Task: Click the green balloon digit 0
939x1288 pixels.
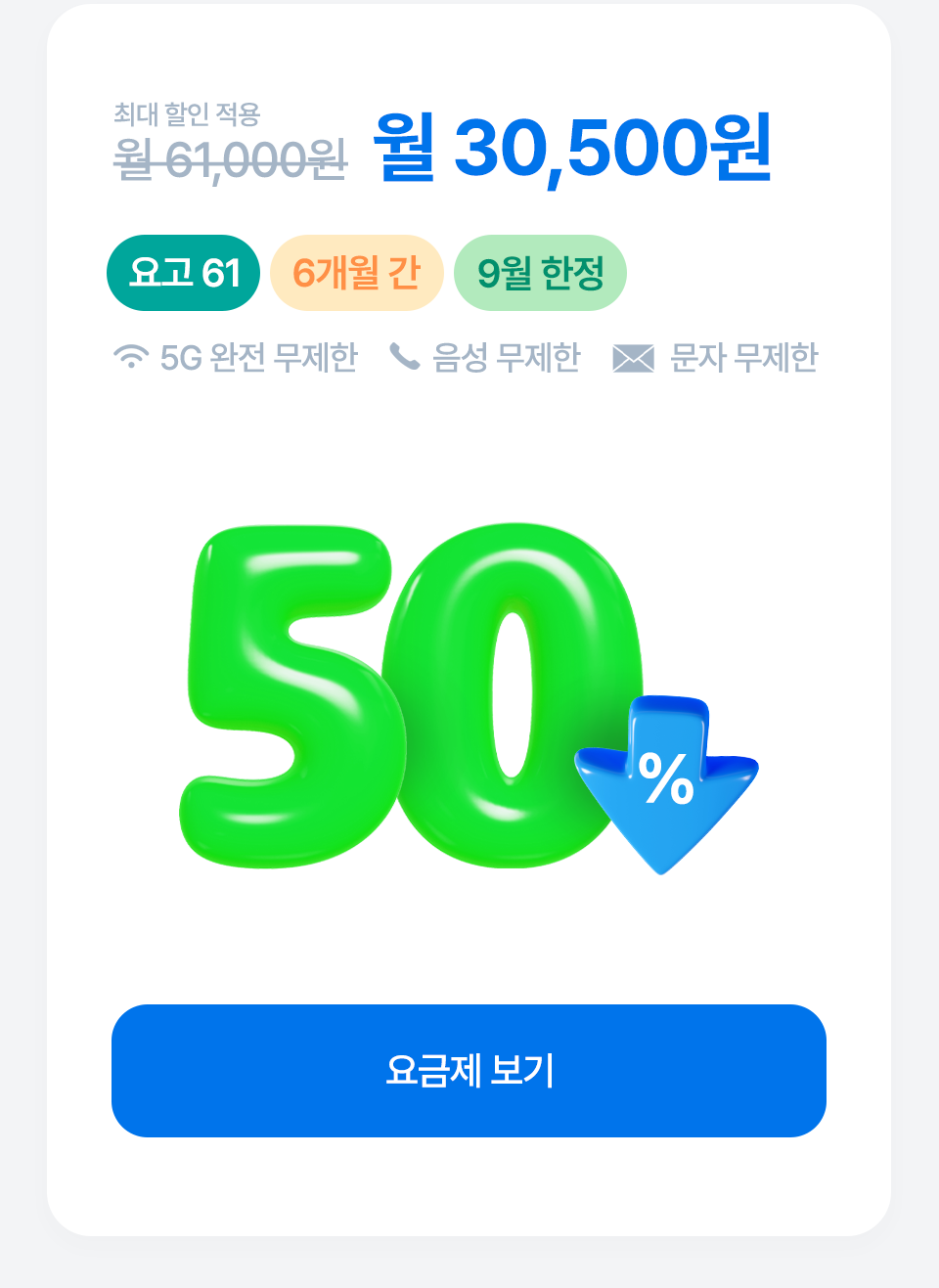Action: [x=511, y=695]
